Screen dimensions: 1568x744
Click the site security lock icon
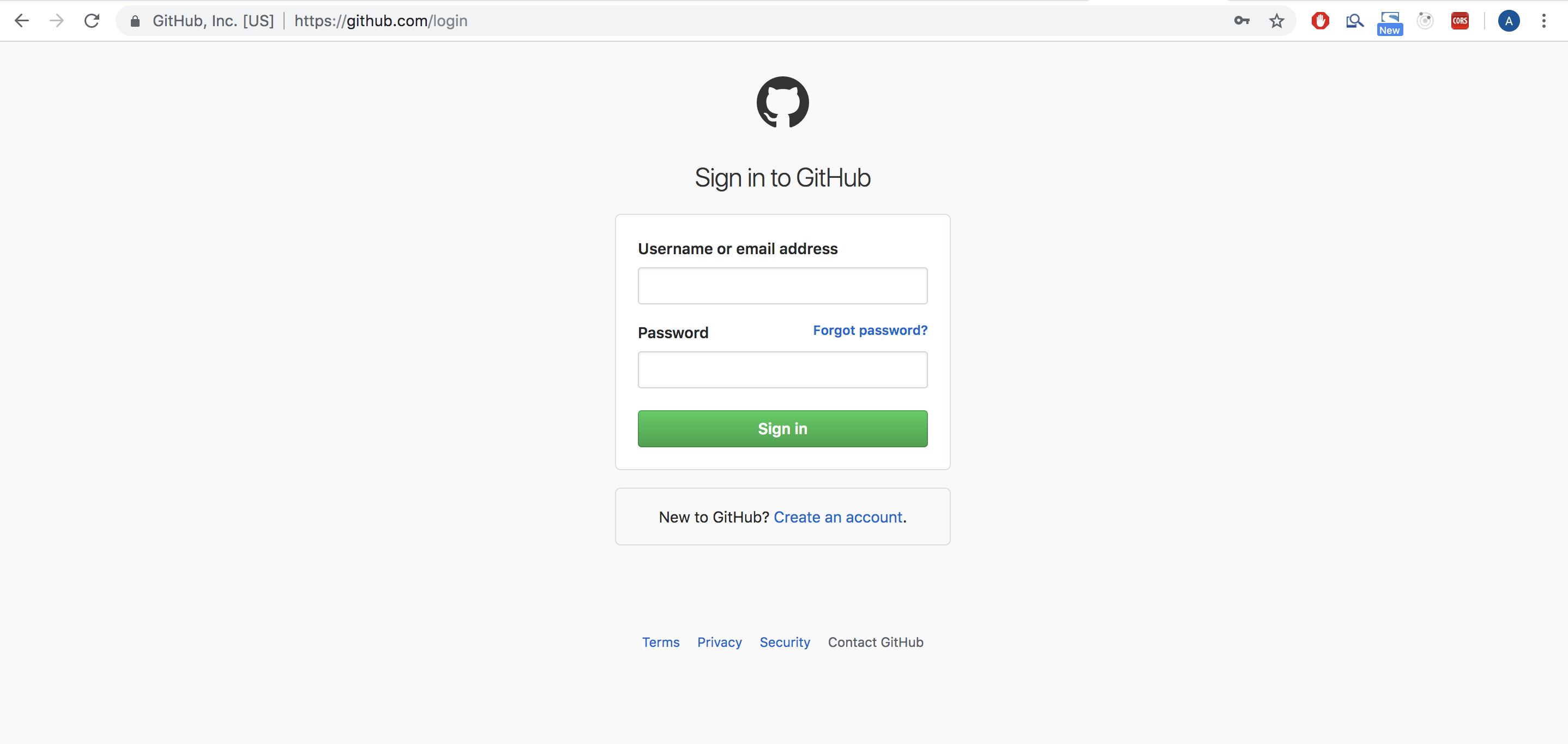click(x=135, y=20)
